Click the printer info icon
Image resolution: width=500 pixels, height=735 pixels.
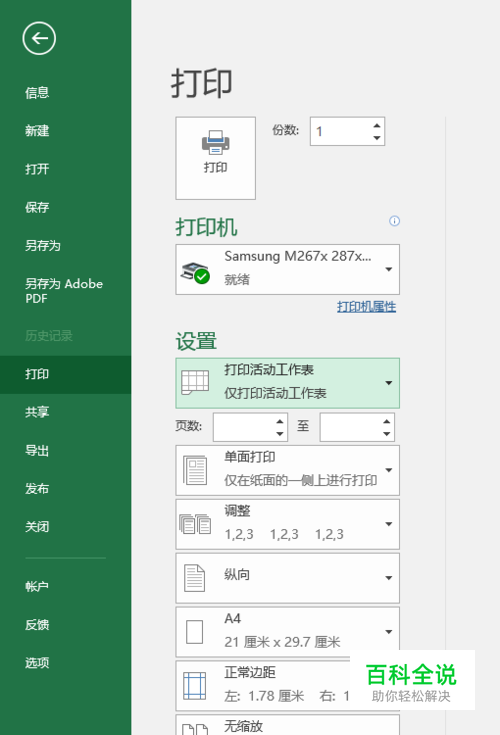[395, 221]
